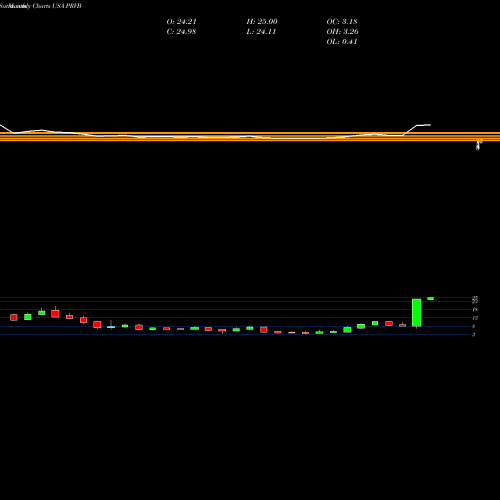Click the 'OH: 3.26' value

(x=342, y=32)
